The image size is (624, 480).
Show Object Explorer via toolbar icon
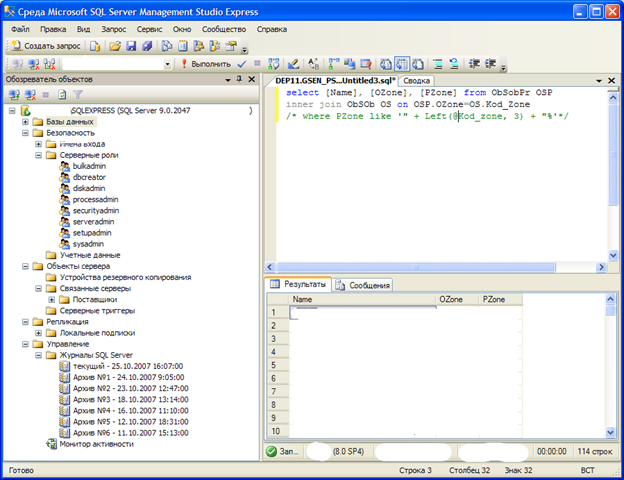point(199,46)
